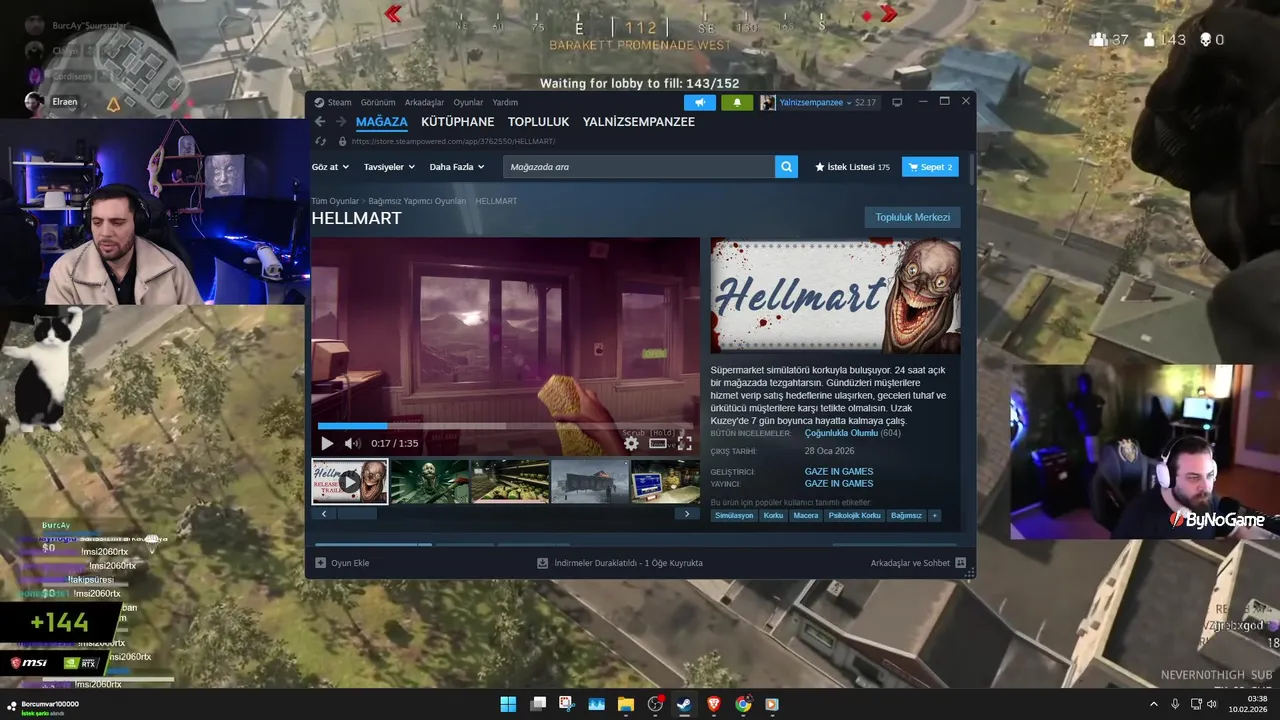Launch Brave browser from taskbar
The height and width of the screenshot is (720, 1280).
tap(714, 704)
